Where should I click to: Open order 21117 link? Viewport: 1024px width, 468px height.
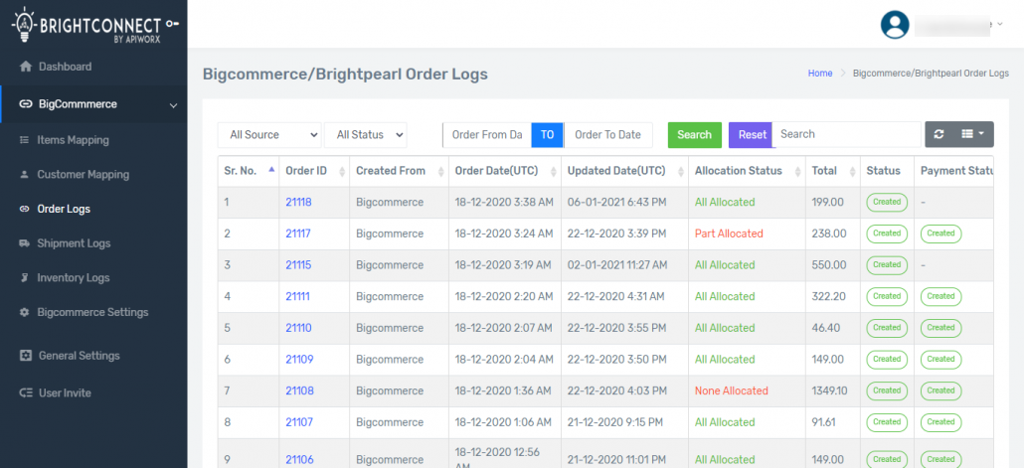pos(298,234)
